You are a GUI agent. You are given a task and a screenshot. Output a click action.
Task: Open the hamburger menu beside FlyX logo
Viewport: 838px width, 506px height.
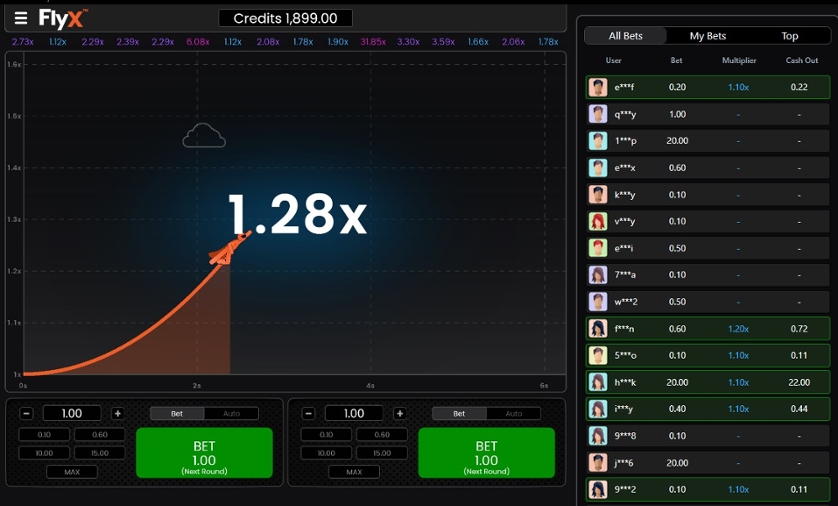(20, 18)
